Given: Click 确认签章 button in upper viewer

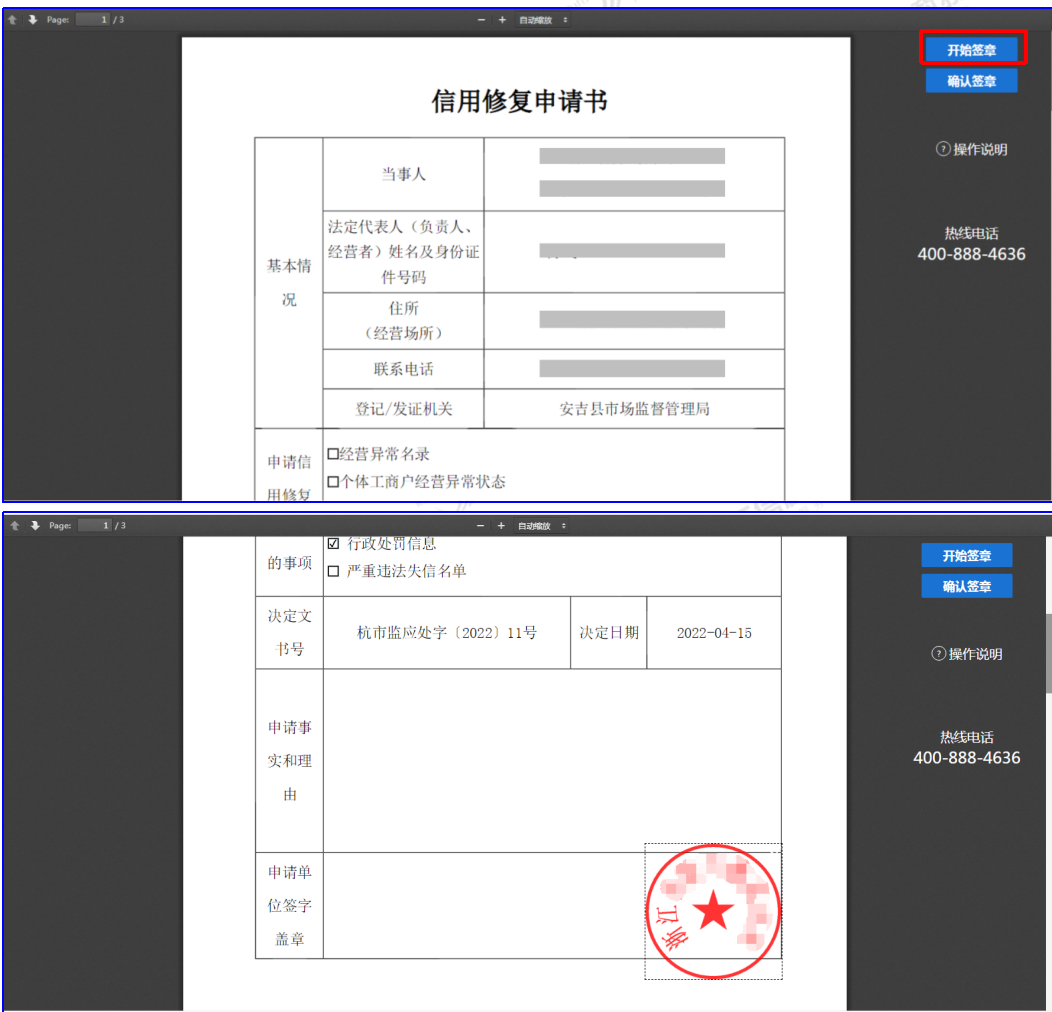Looking at the screenshot, I should [x=971, y=81].
